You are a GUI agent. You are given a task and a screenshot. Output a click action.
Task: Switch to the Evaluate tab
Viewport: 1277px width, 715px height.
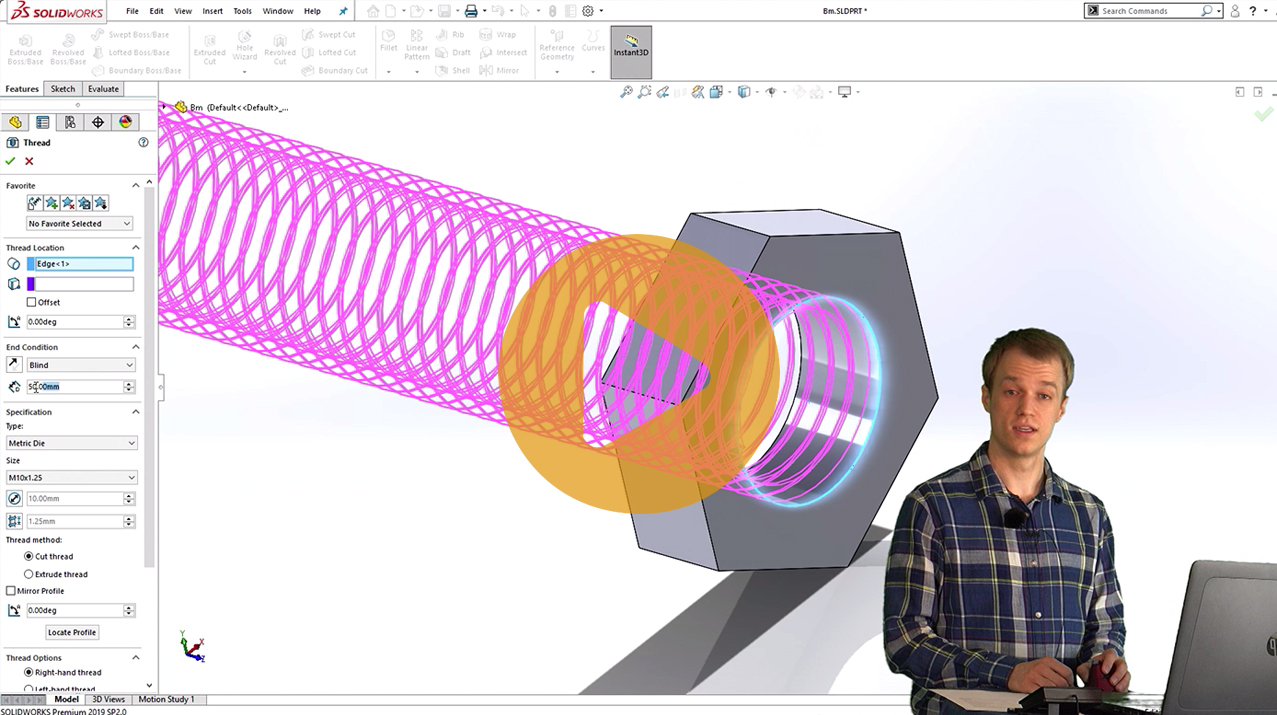[102, 88]
